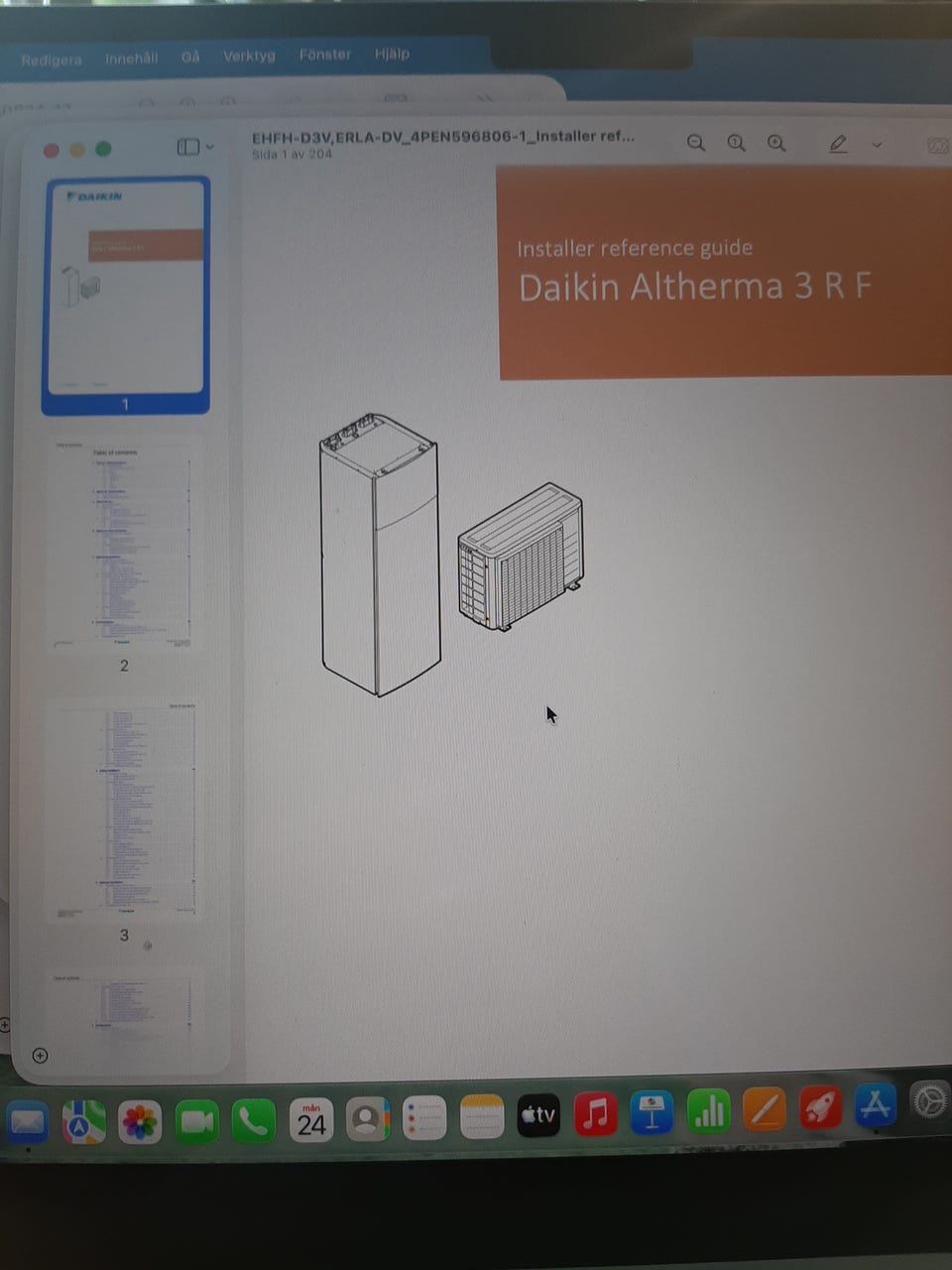Click 'Daikin Altherma 3 R F' title text

coord(694,287)
